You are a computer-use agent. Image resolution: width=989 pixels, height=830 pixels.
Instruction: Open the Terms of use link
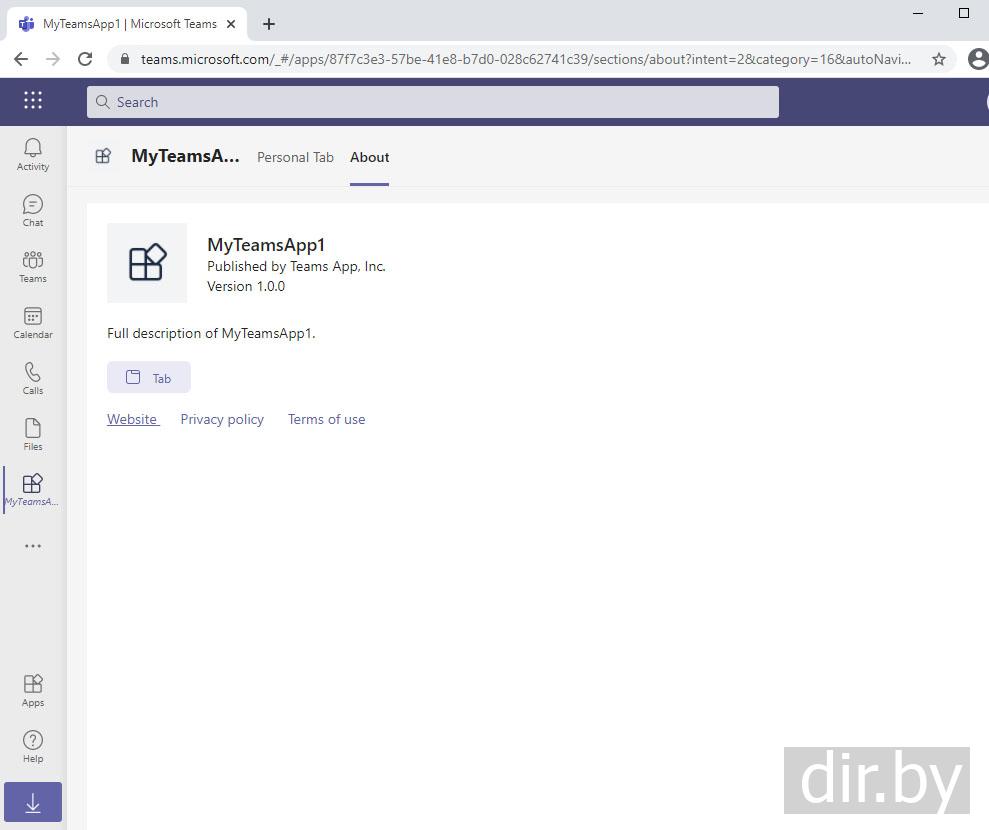pos(326,419)
